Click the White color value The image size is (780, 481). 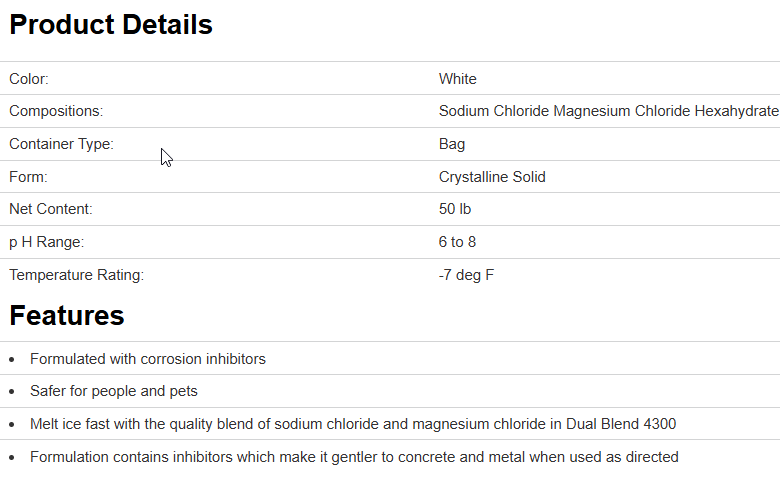tap(458, 79)
